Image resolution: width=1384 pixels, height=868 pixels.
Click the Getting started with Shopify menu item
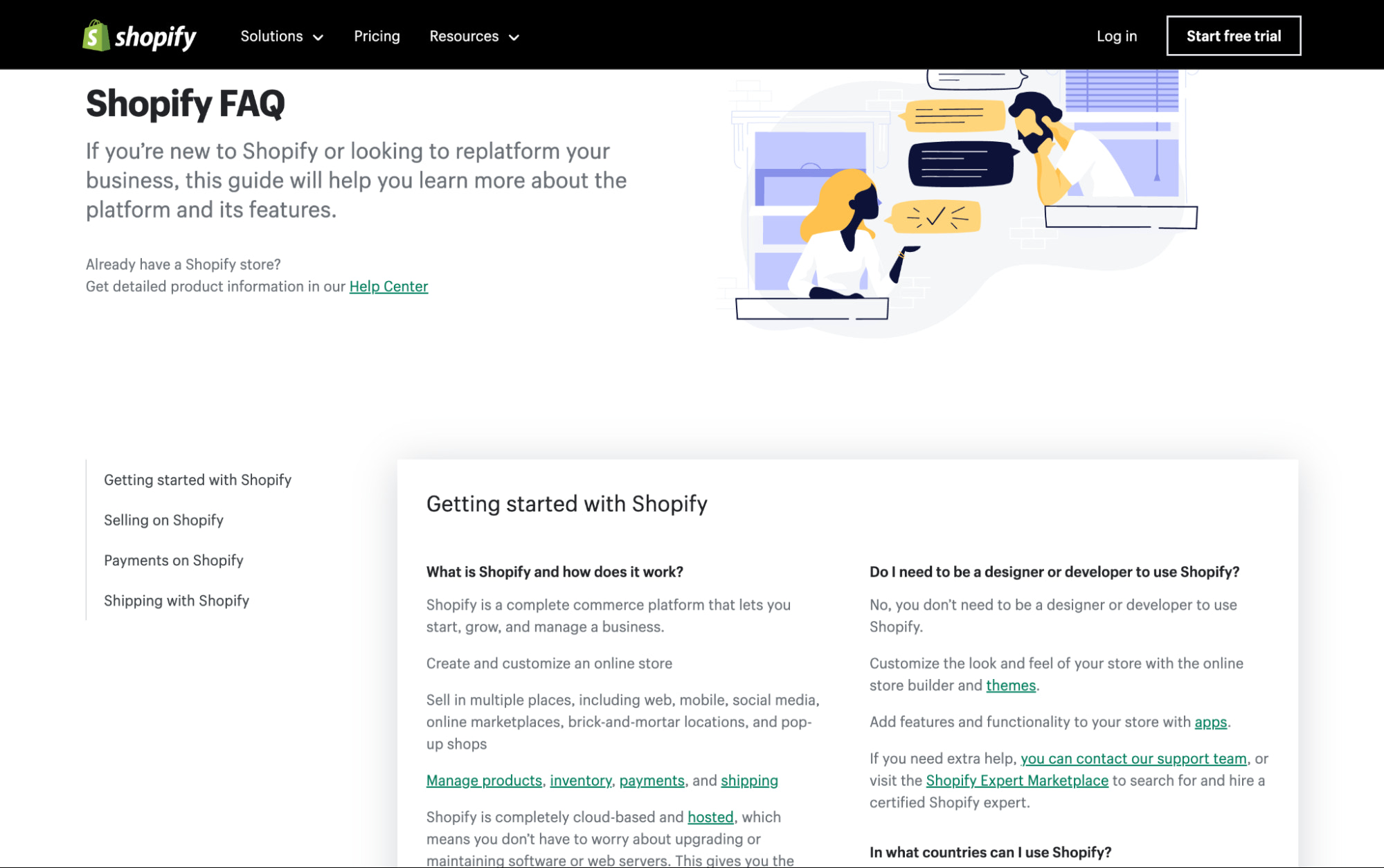[198, 479]
